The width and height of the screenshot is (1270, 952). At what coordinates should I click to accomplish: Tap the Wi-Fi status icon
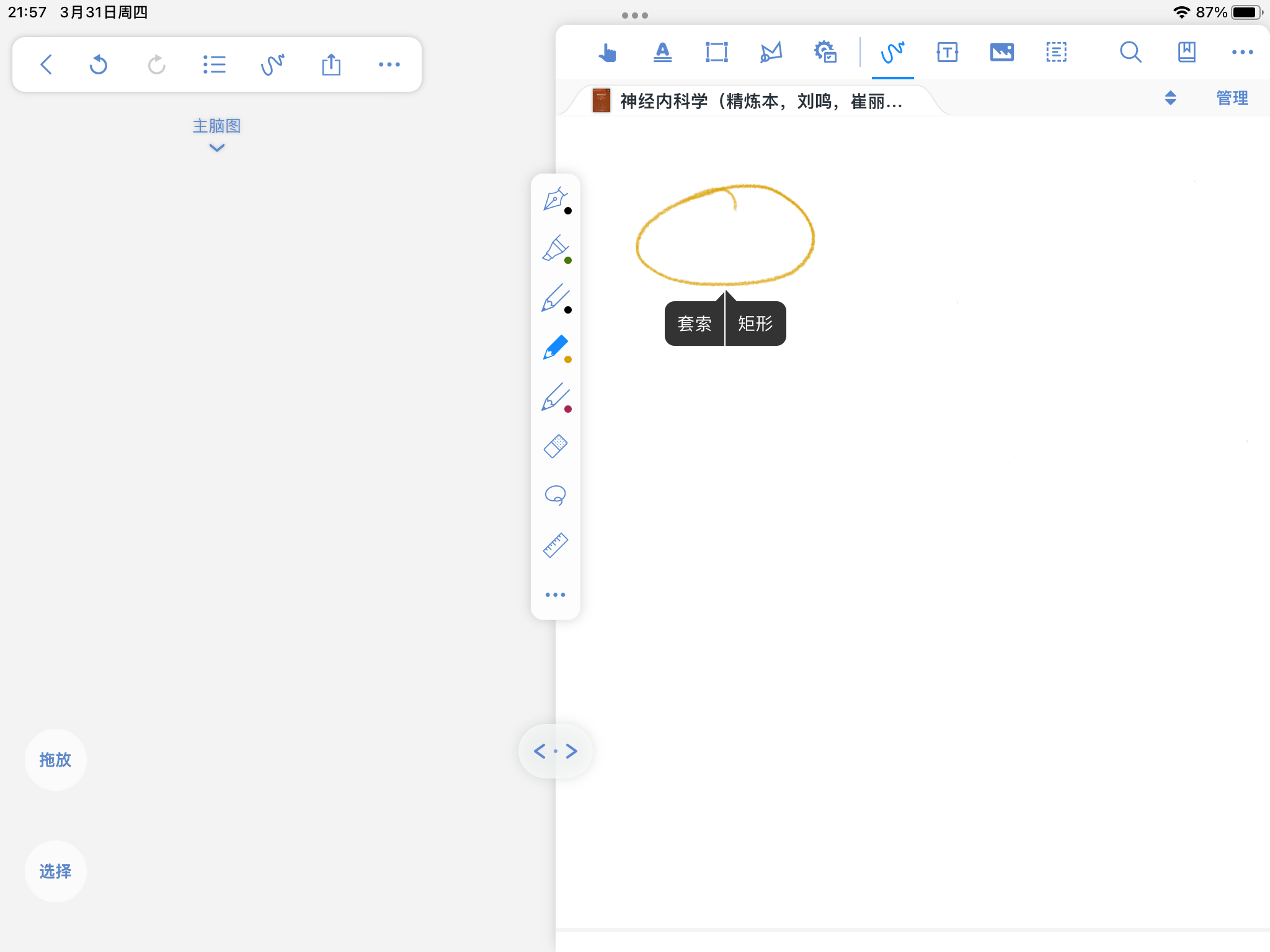click(x=1182, y=12)
